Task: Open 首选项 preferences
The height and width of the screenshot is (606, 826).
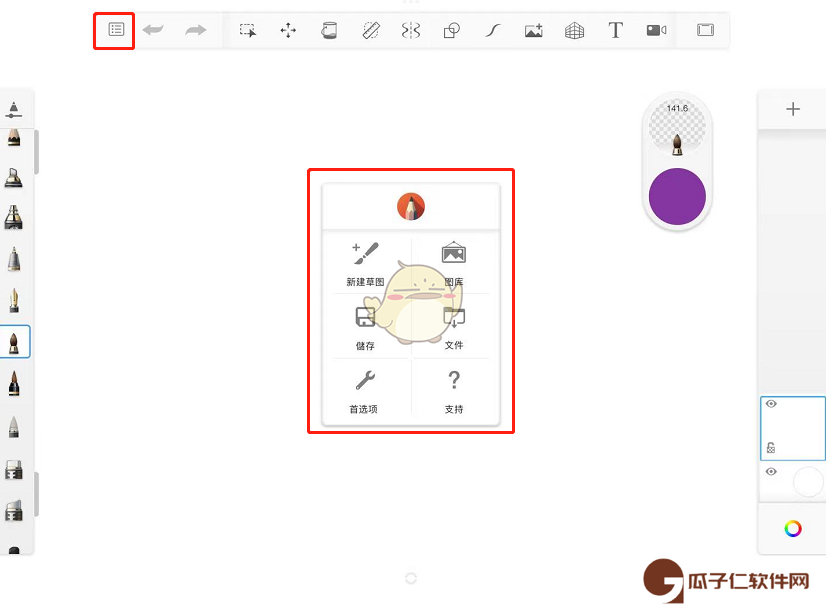Action: tap(364, 392)
